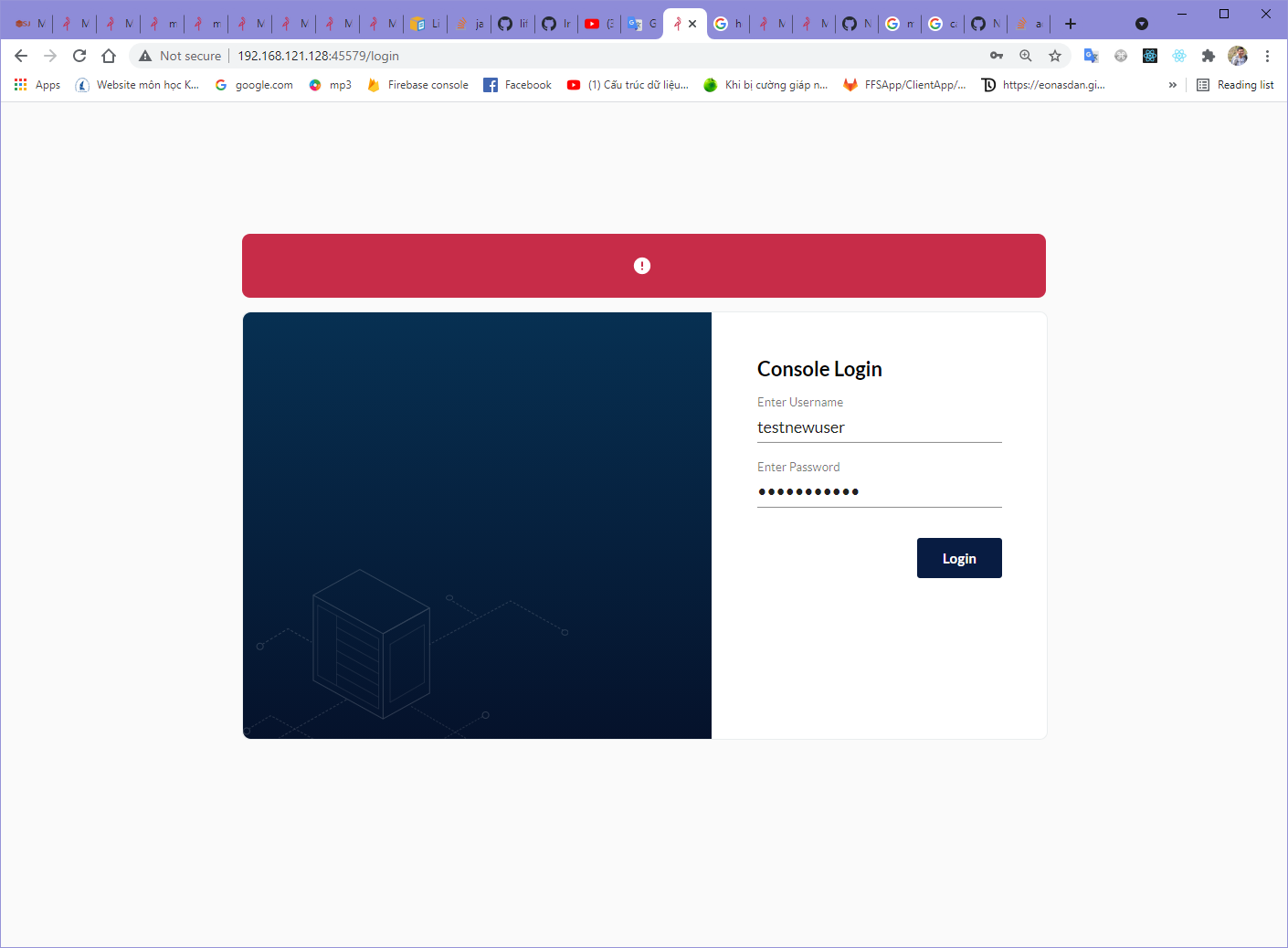The image size is (1288, 948).
Task: Click the Enter Password input field
Action: tap(879, 491)
